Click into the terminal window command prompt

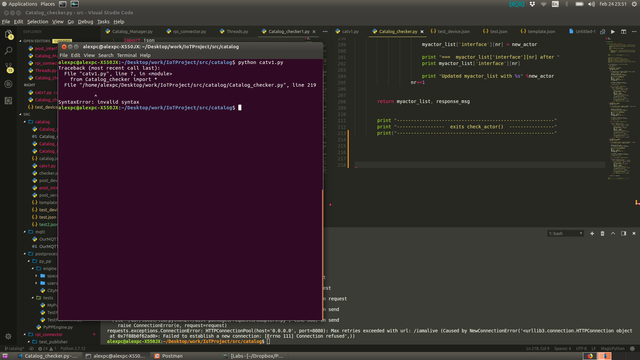tap(240, 108)
